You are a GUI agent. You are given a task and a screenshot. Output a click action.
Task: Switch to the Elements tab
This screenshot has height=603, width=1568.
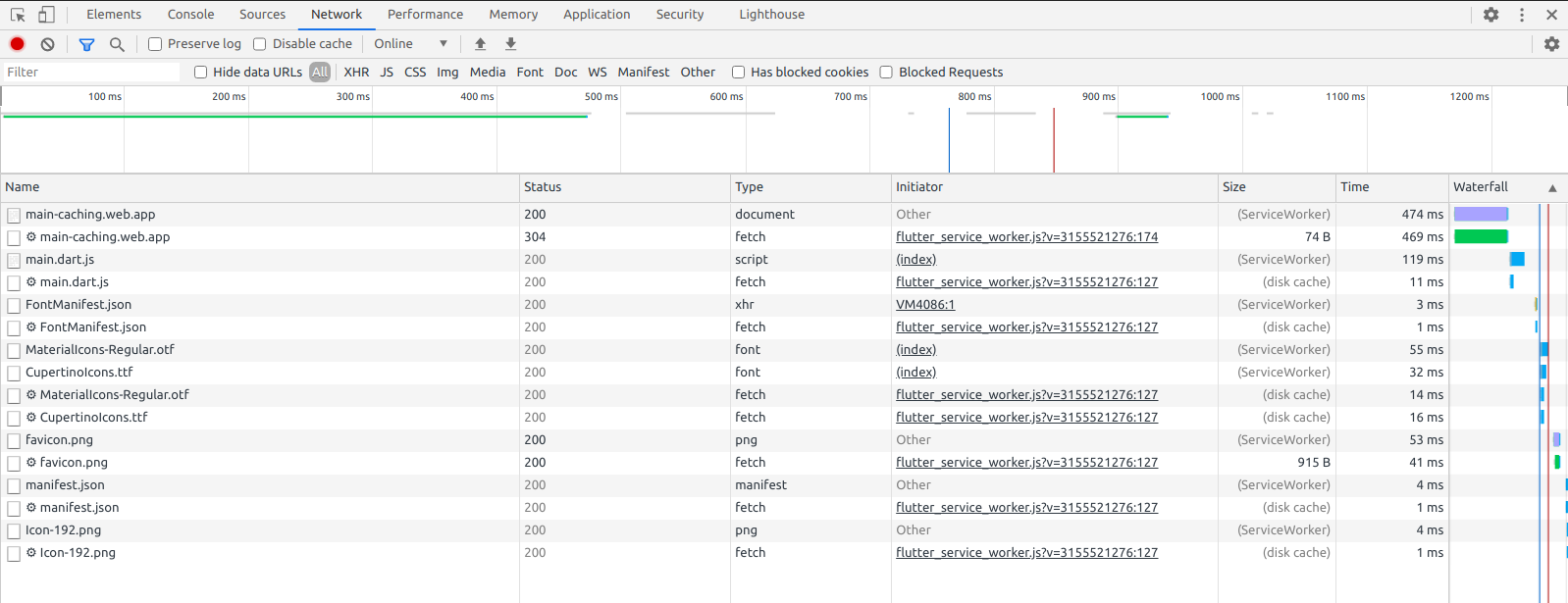coord(114,15)
